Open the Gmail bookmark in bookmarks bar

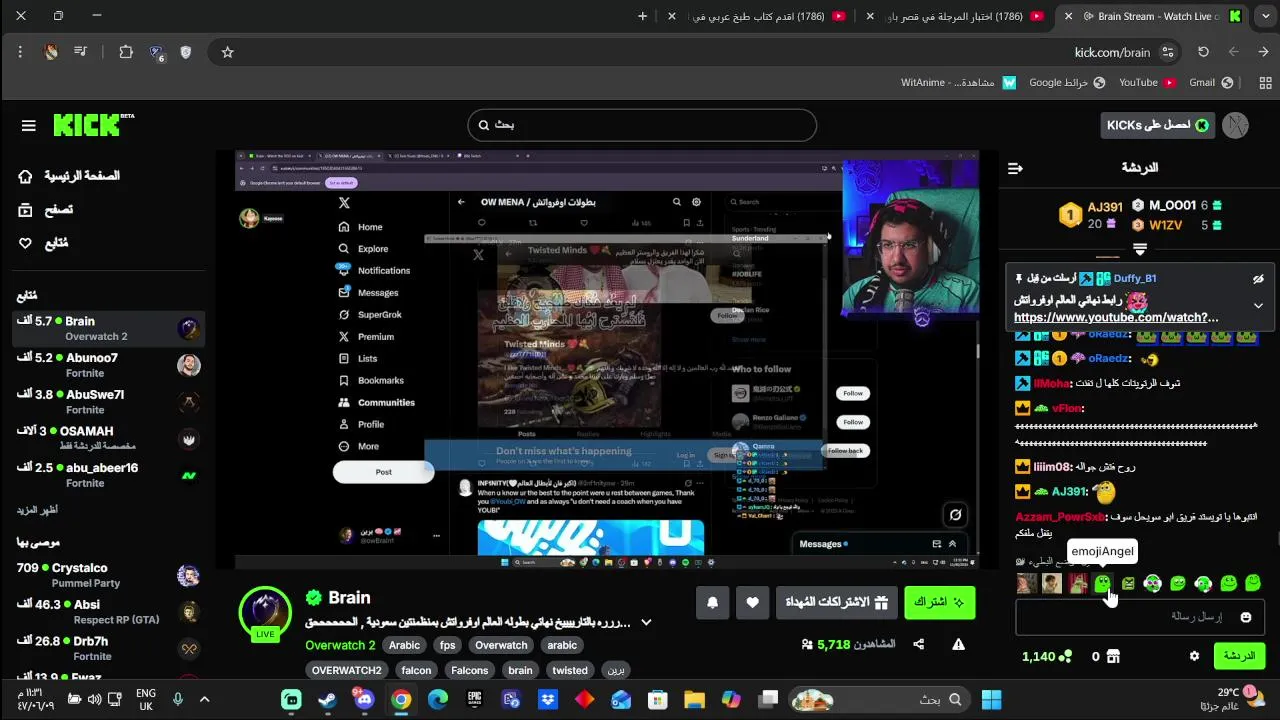point(1211,83)
